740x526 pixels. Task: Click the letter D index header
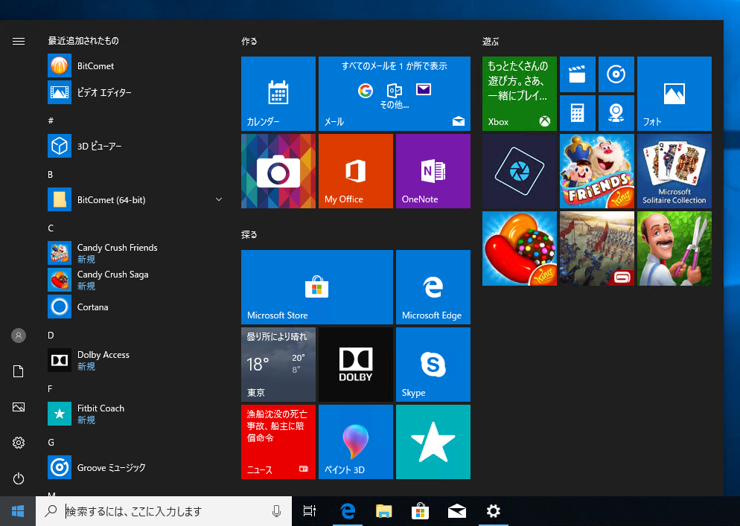pos(50,335)
